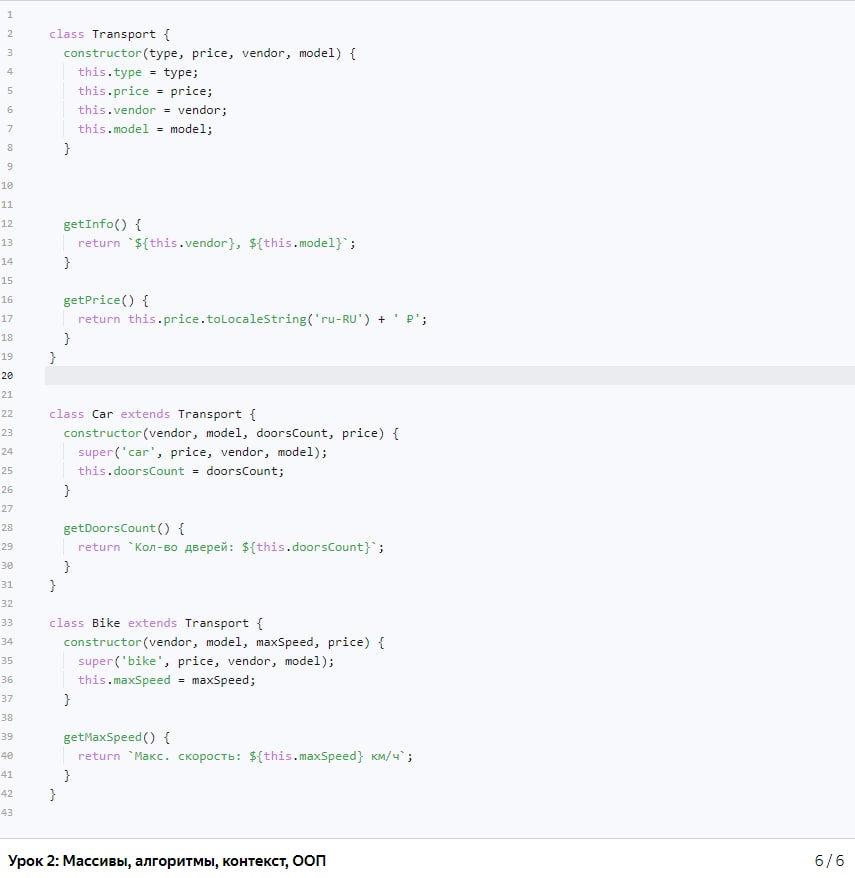
Task: Click 'class Bike extends Transport {' line
Action: pos(156,623)
